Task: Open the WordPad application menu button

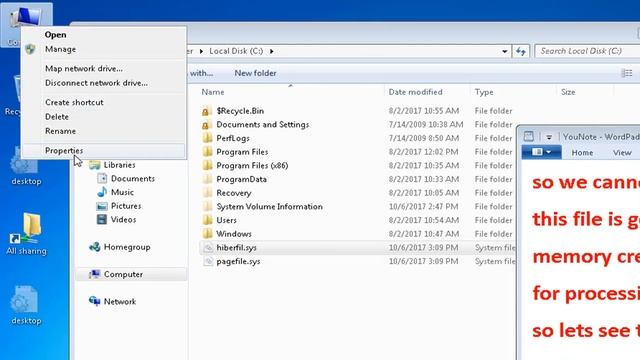Action: point(542,152)
